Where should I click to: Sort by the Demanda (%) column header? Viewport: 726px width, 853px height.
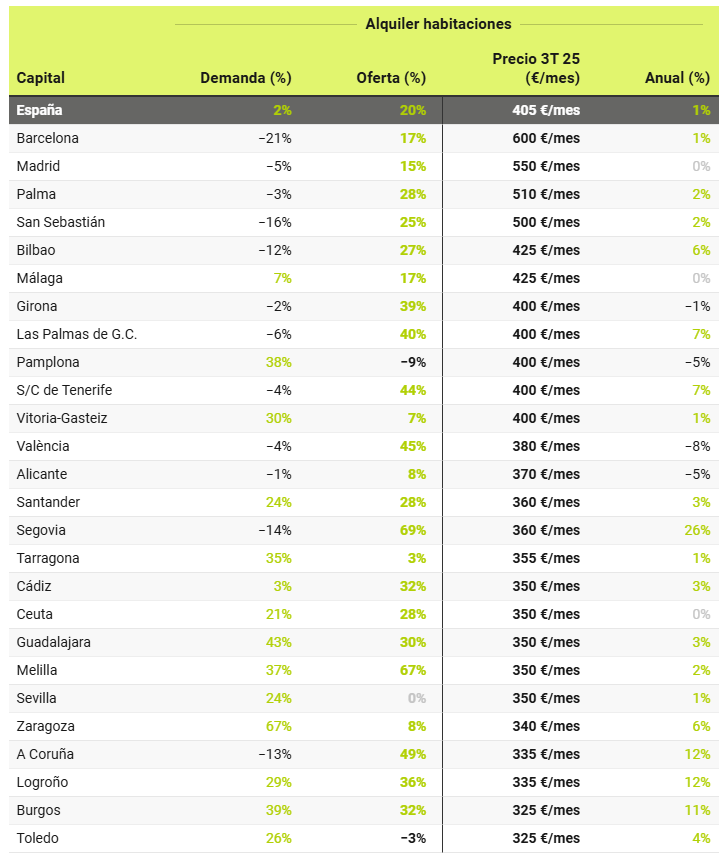[245, 78]
